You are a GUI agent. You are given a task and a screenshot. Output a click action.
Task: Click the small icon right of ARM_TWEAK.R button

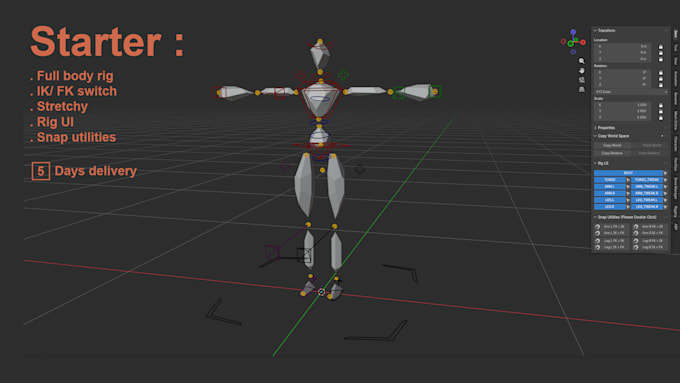[665, 193]
